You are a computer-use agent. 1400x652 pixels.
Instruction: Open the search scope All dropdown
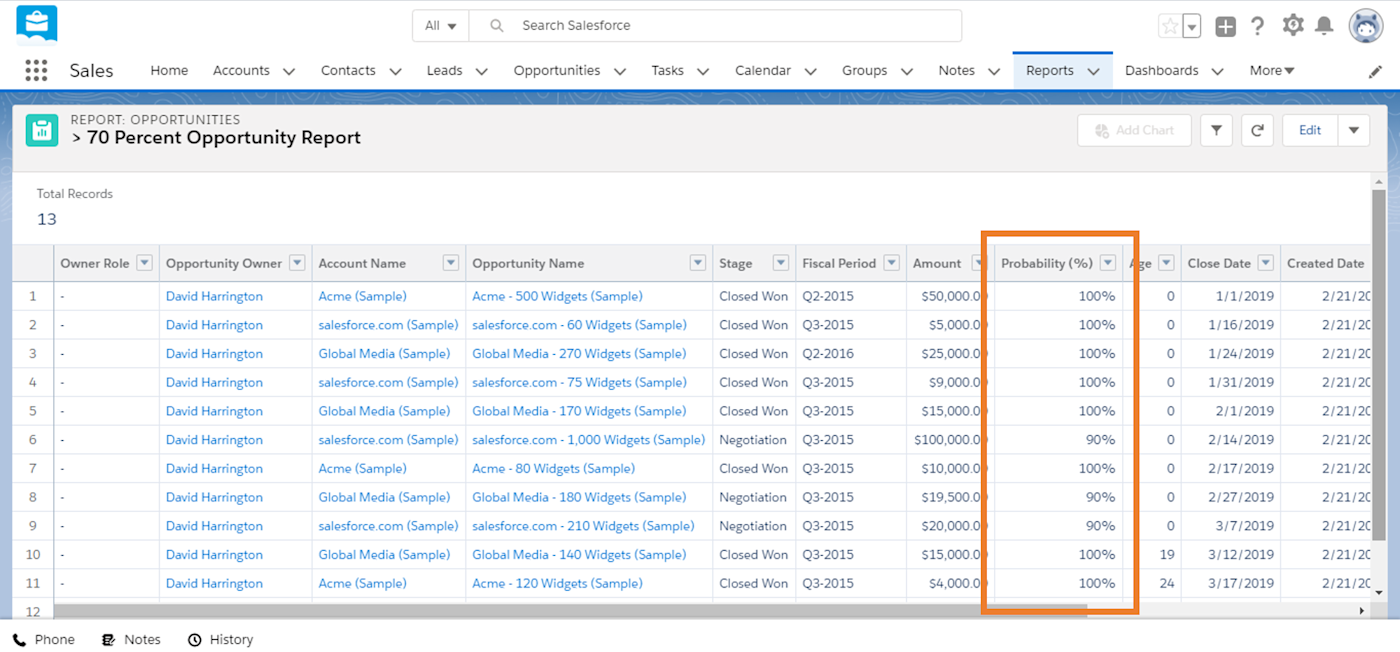click(x=441, y=26)
